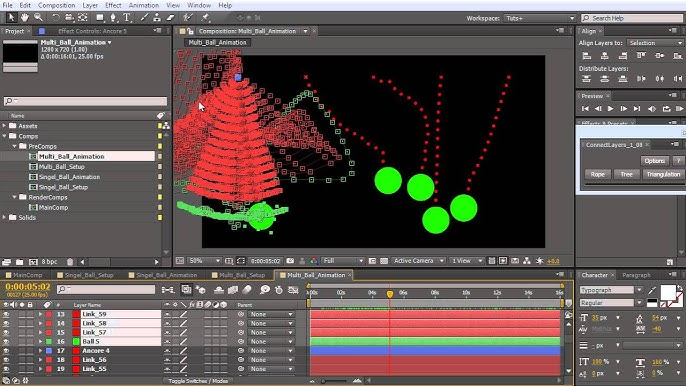The image size is (686, 386).
Task: Hide the Link_57 layer eye toggle
Action: (6, 333)
